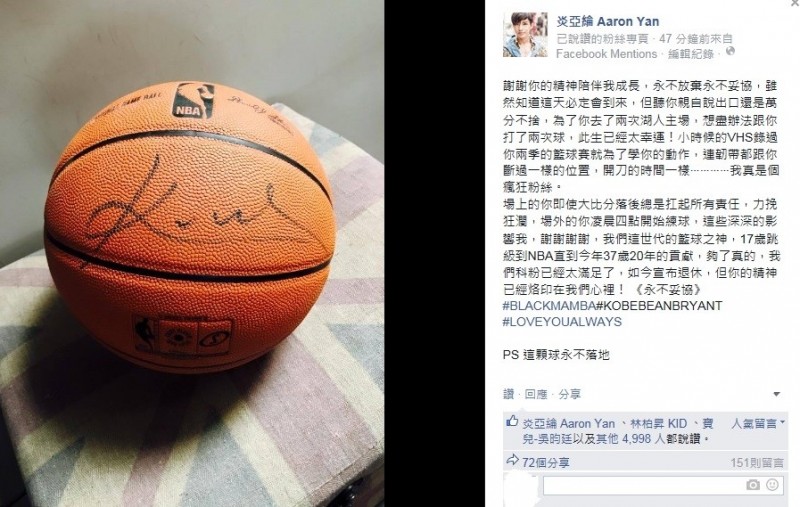Screen dimensions: 800x507
Task: Open the 人氣留言 comment sorting dropdown
Action: [758, 423]
